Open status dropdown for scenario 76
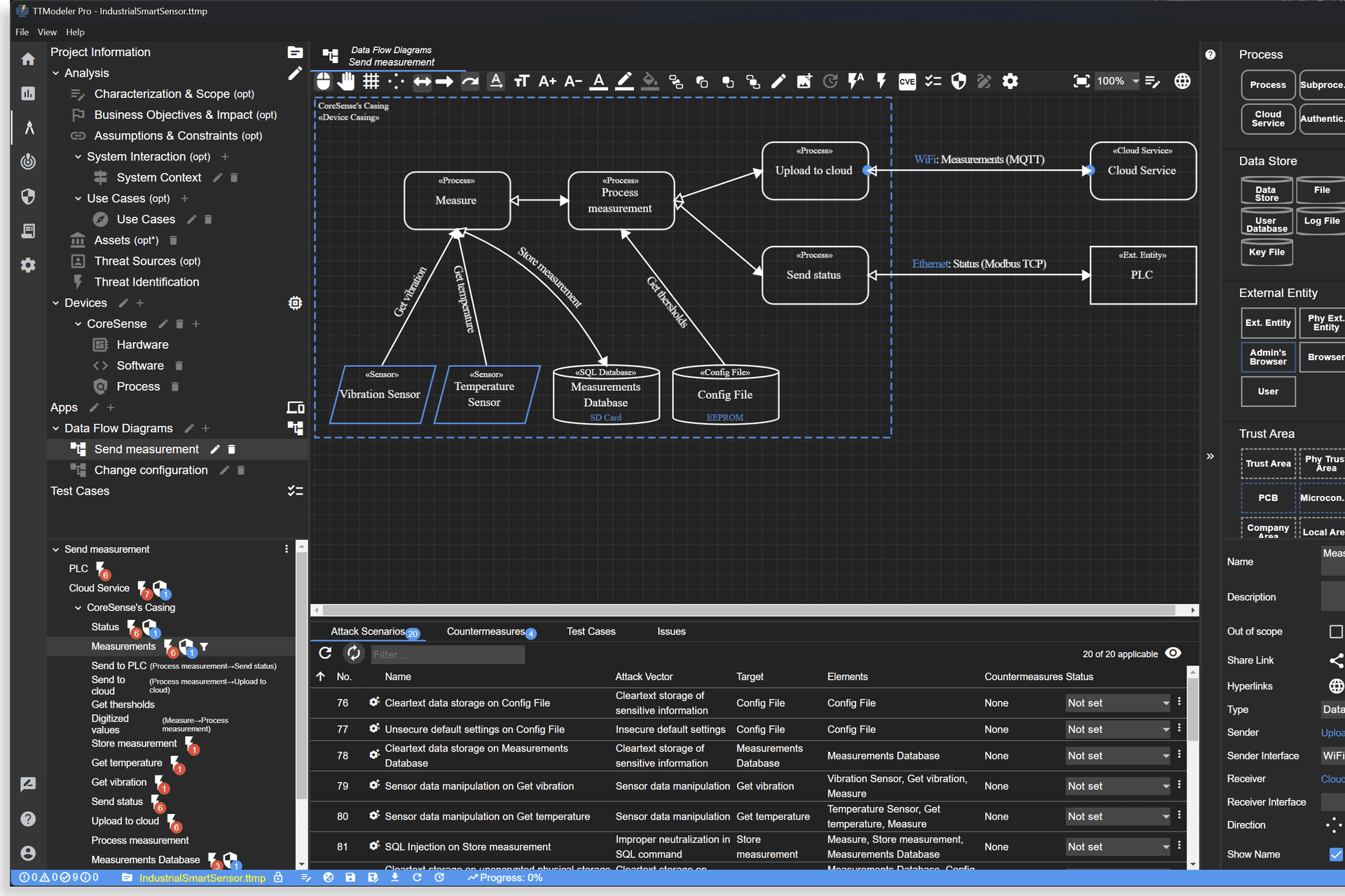Screen dimensions: 1345x896 tap(1117, 703)
